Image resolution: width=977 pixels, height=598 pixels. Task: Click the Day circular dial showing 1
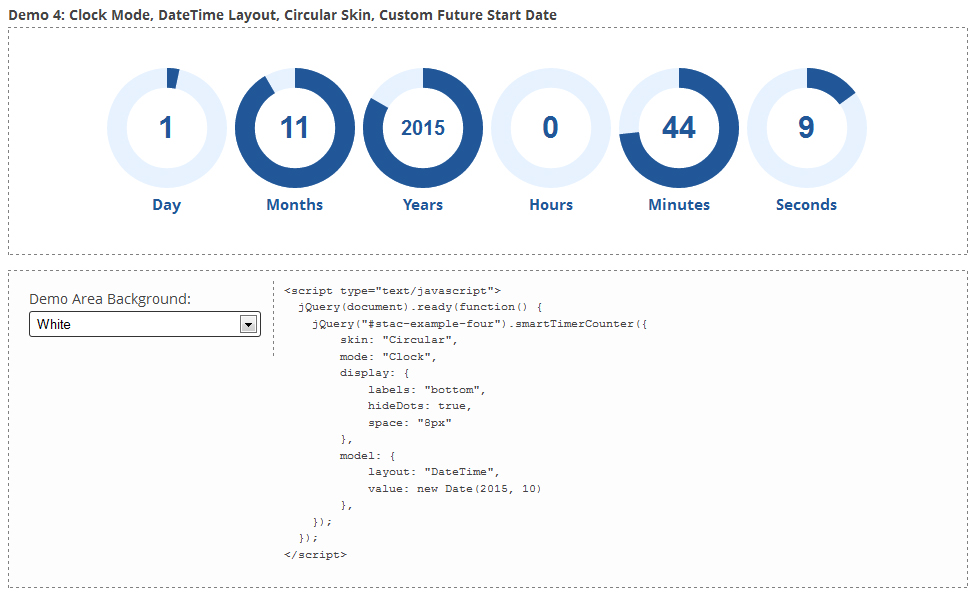(x=166, y=128)
